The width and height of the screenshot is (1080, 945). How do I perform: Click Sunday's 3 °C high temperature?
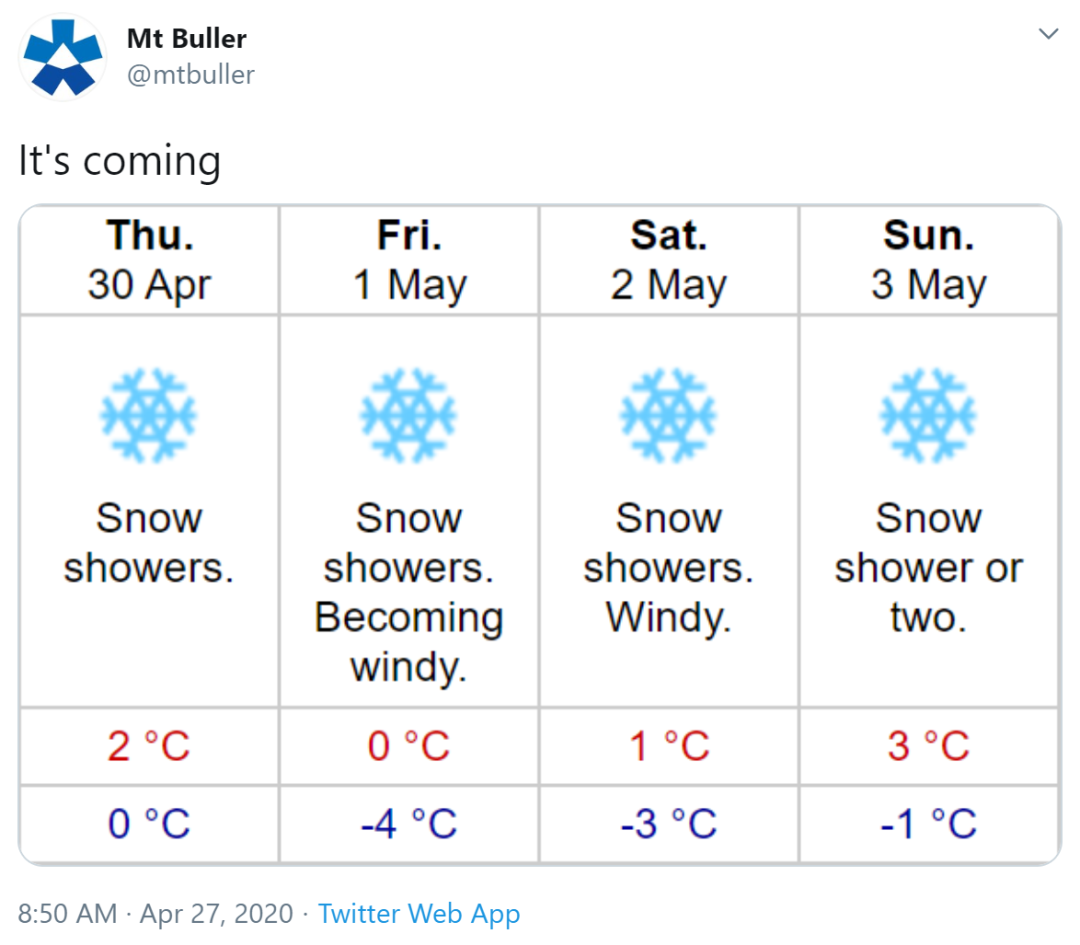point(928,746)
